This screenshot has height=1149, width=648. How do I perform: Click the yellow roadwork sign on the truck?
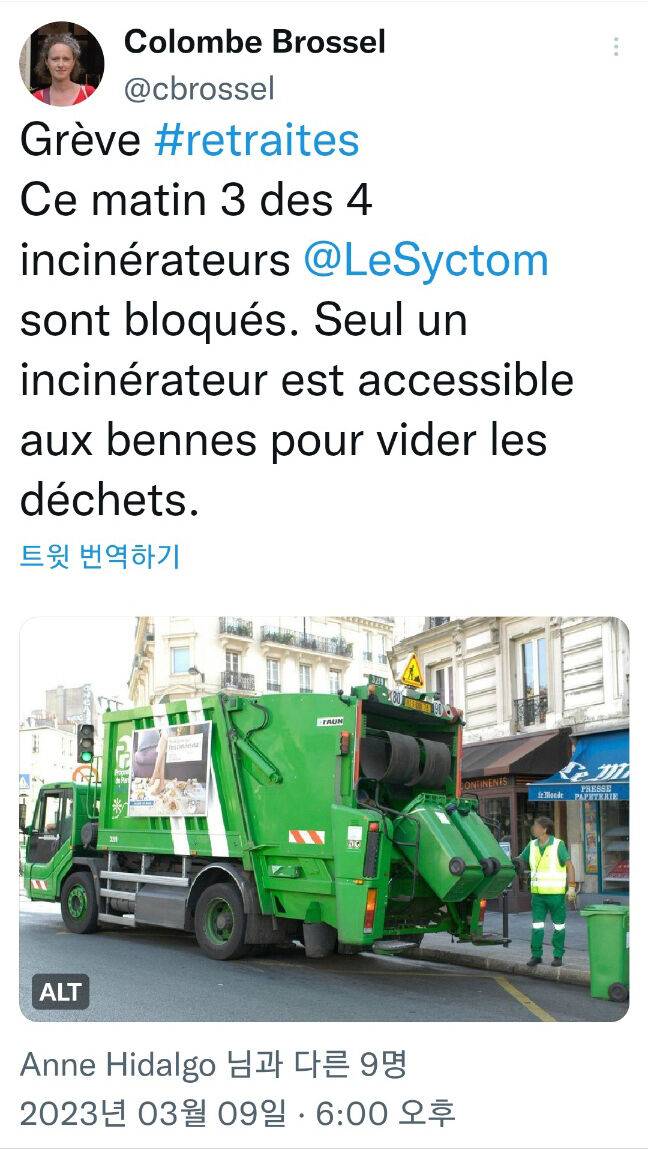412,672
